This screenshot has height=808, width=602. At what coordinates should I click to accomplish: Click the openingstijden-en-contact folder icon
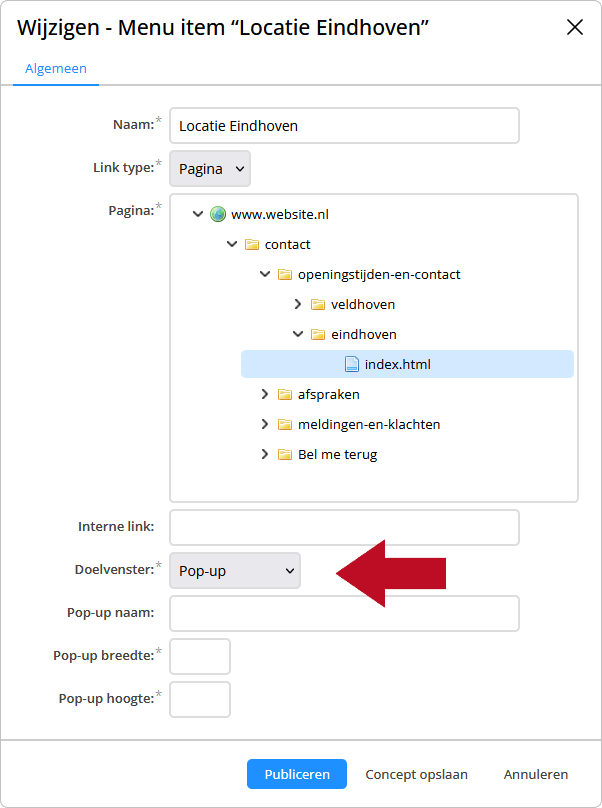[285, 275]
